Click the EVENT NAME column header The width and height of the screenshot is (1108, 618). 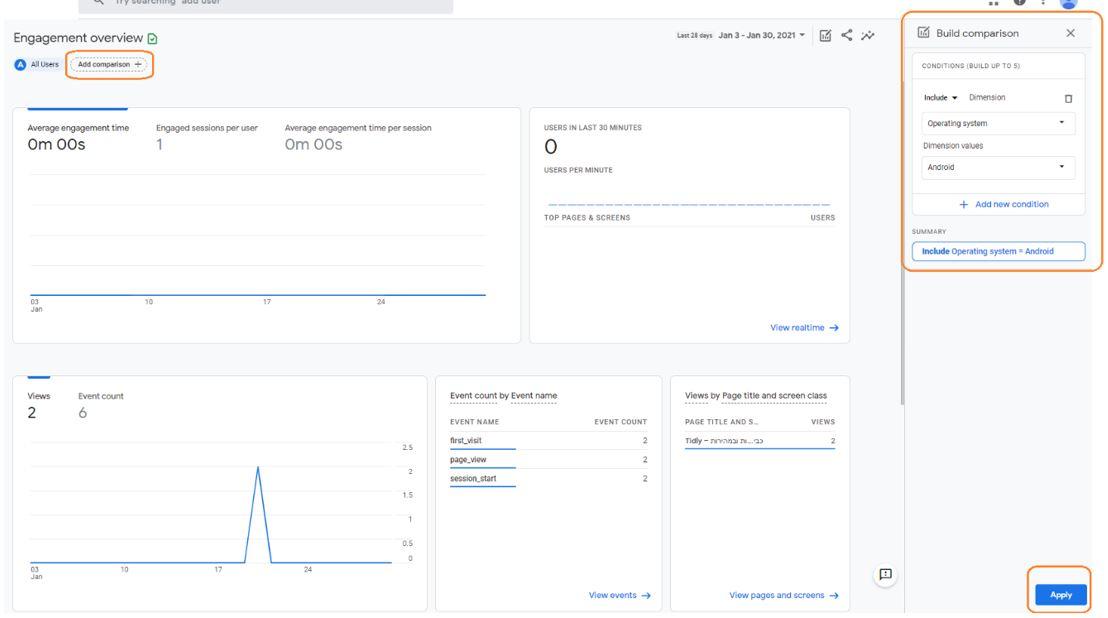point(474,422)
